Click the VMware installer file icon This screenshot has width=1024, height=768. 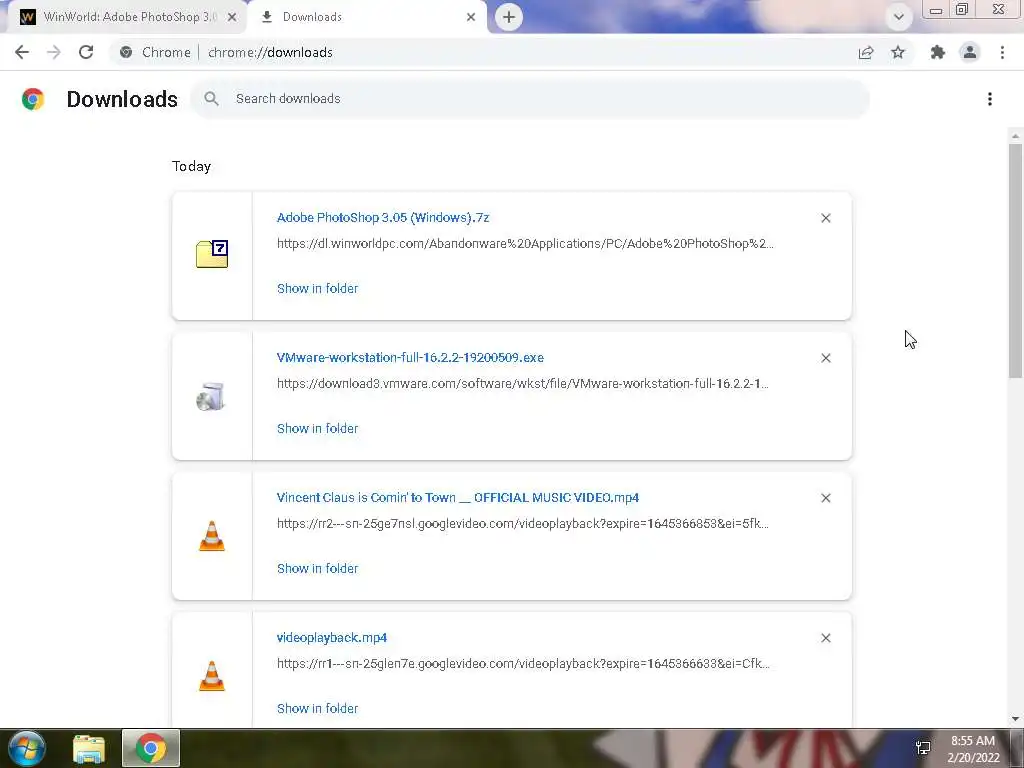tap(211, 396)
